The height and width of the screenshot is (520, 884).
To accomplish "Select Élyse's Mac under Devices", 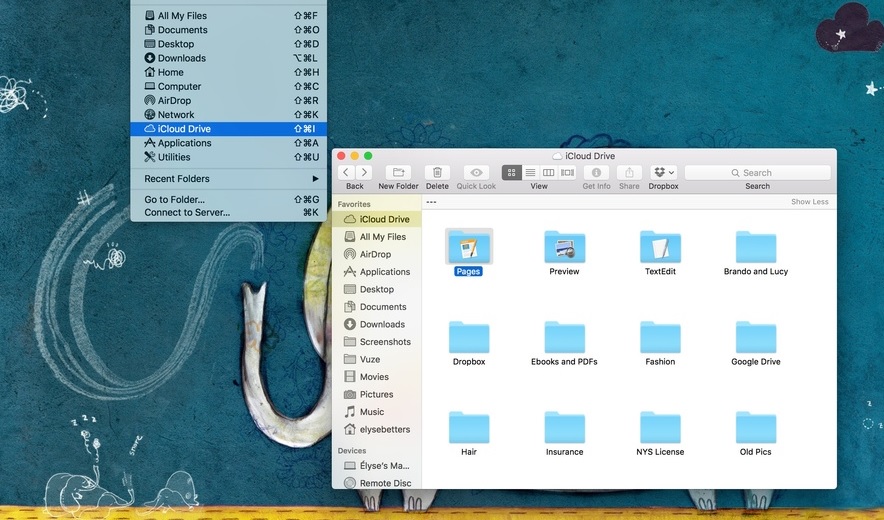I will (377, 466).
